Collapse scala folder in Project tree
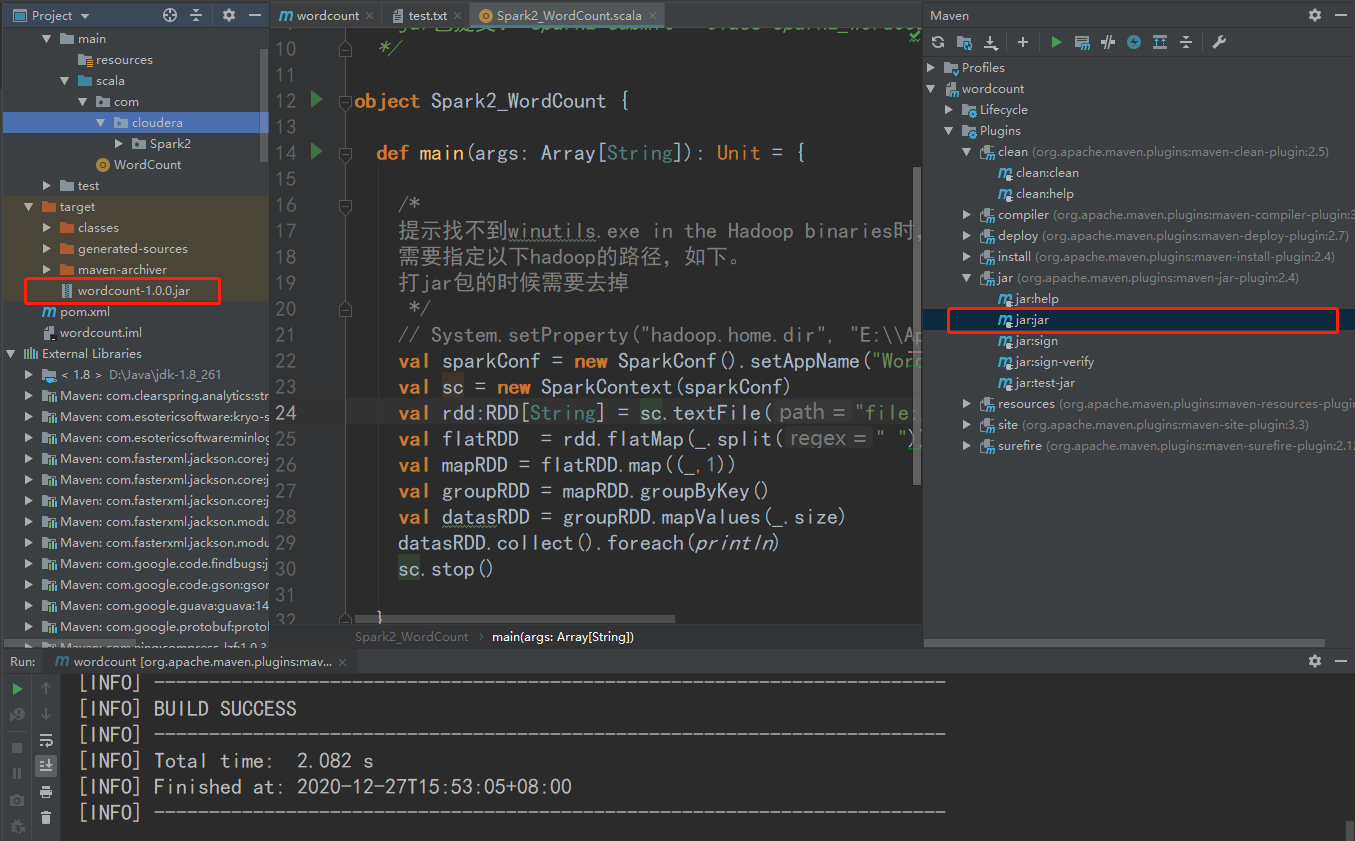This screenshot has width=1355, height=841. [65, 81]
